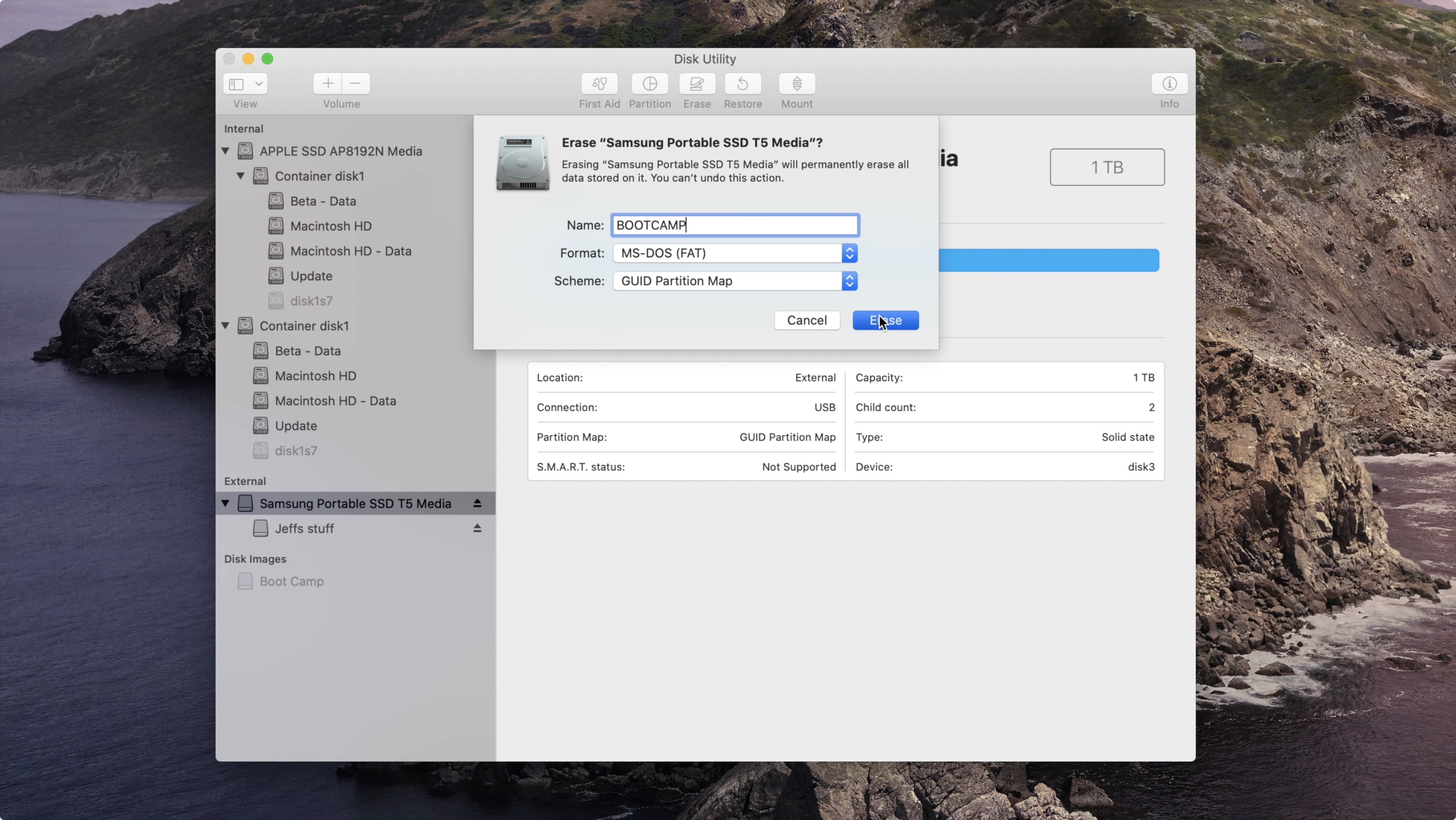The height and width of the screenshot is (820, 1456).
Task: Select Macintosh HD - Data in sidebar
Action: coord(350,250)
